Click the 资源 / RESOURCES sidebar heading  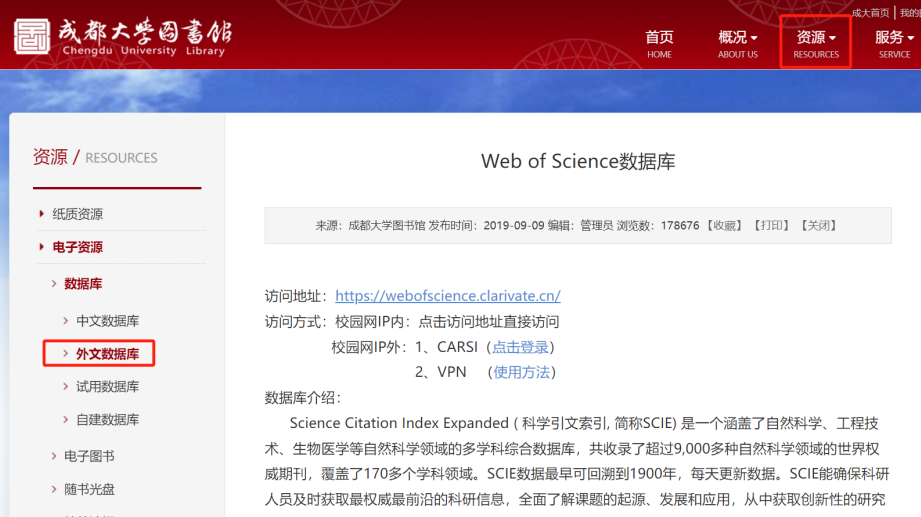95,157
